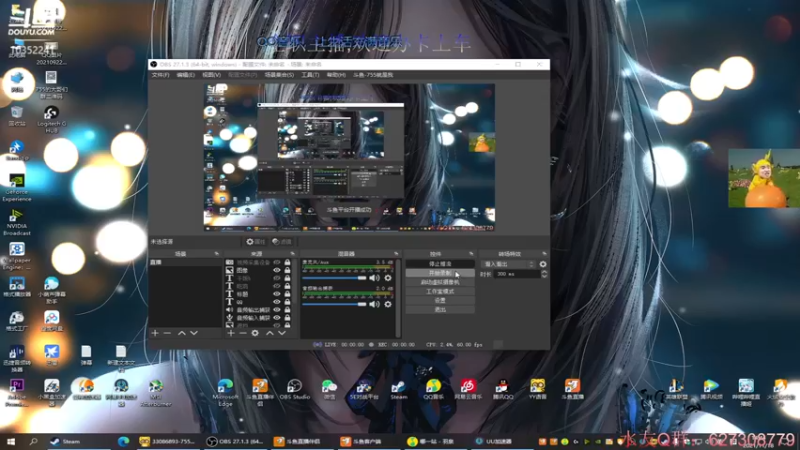Open the second mixer channel gear settings
The image size is (800, 450).
(388, 304)
